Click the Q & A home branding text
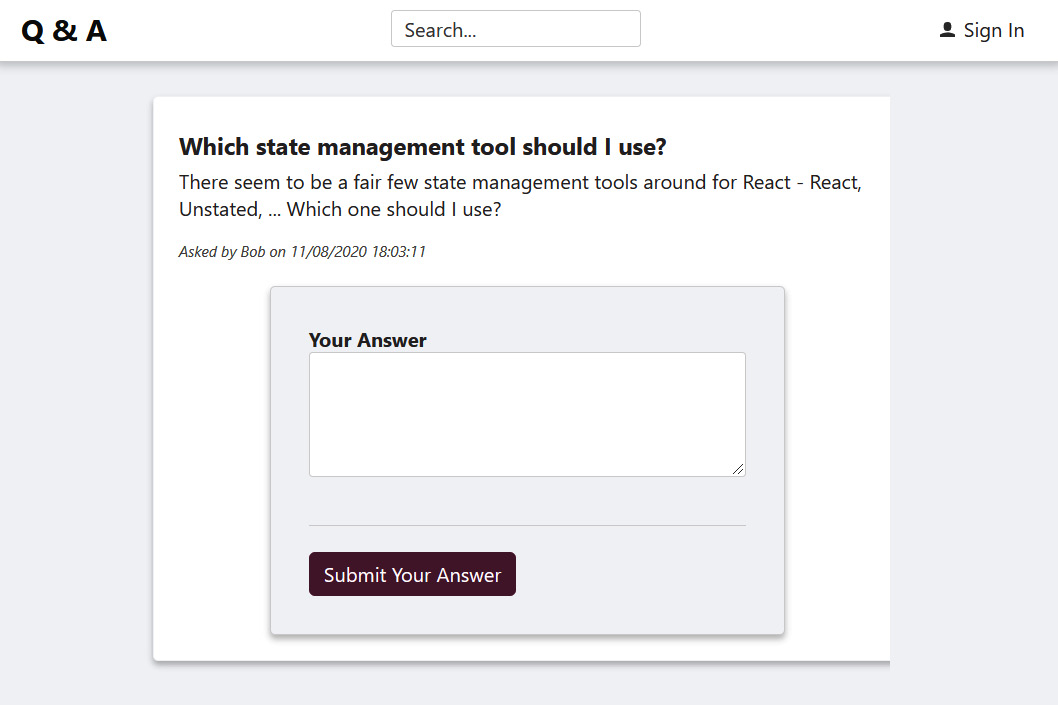The image size is (1058, 705). click(x=62, y=30)
